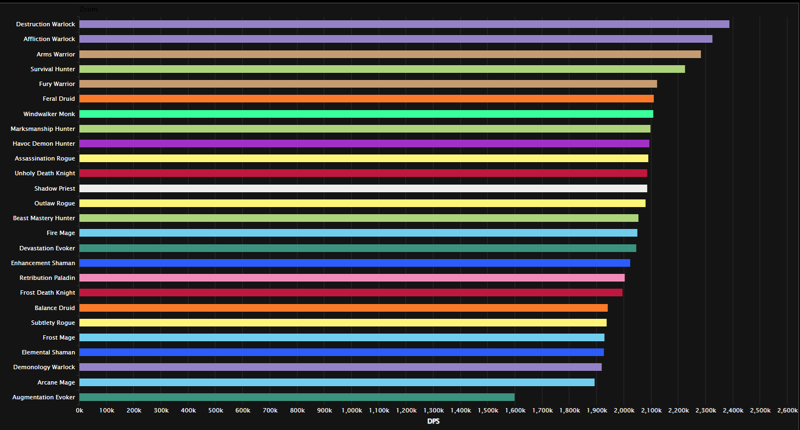Click the 'Windwalker Monk' label
This screenshot has height=430, width=800.
(49, 114)
